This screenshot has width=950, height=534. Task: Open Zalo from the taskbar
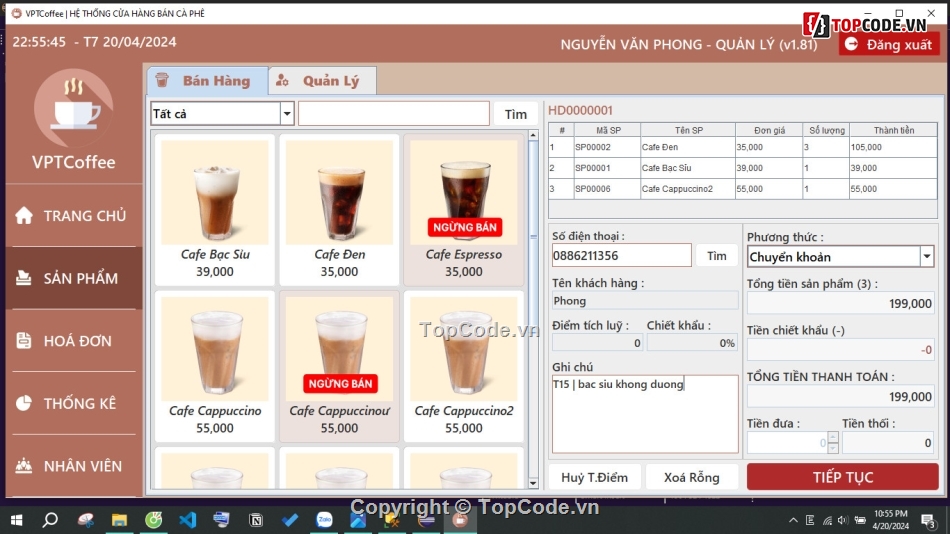324,520
